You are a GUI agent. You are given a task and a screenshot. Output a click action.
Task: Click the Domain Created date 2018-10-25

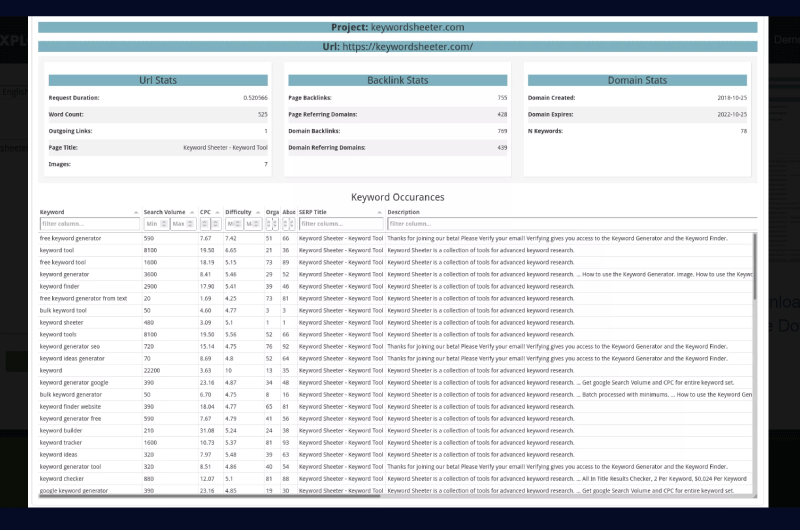tap(732, 97)
